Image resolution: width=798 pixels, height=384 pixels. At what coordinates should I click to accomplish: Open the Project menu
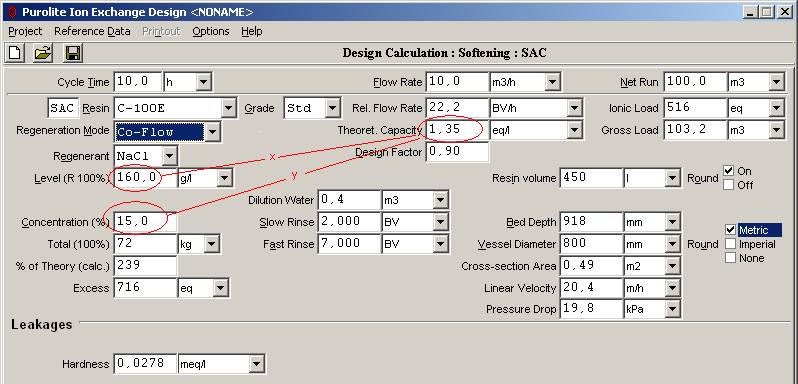coord(25,31)
